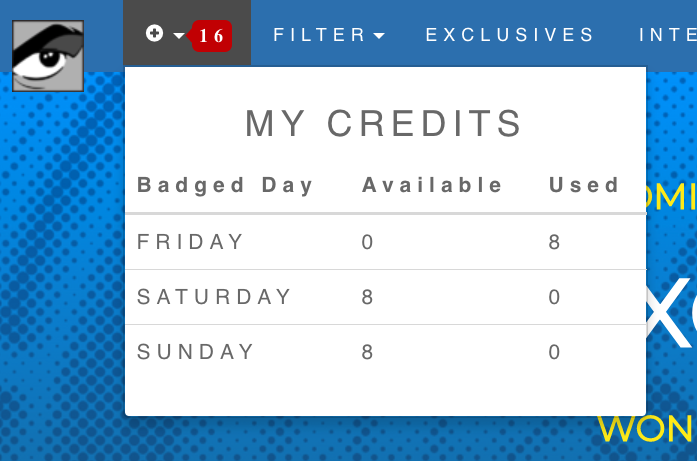Go to the EXCLUSIVES menu item
The height and width of the screenshot is (461, 697).
click(x=510, y=35)
